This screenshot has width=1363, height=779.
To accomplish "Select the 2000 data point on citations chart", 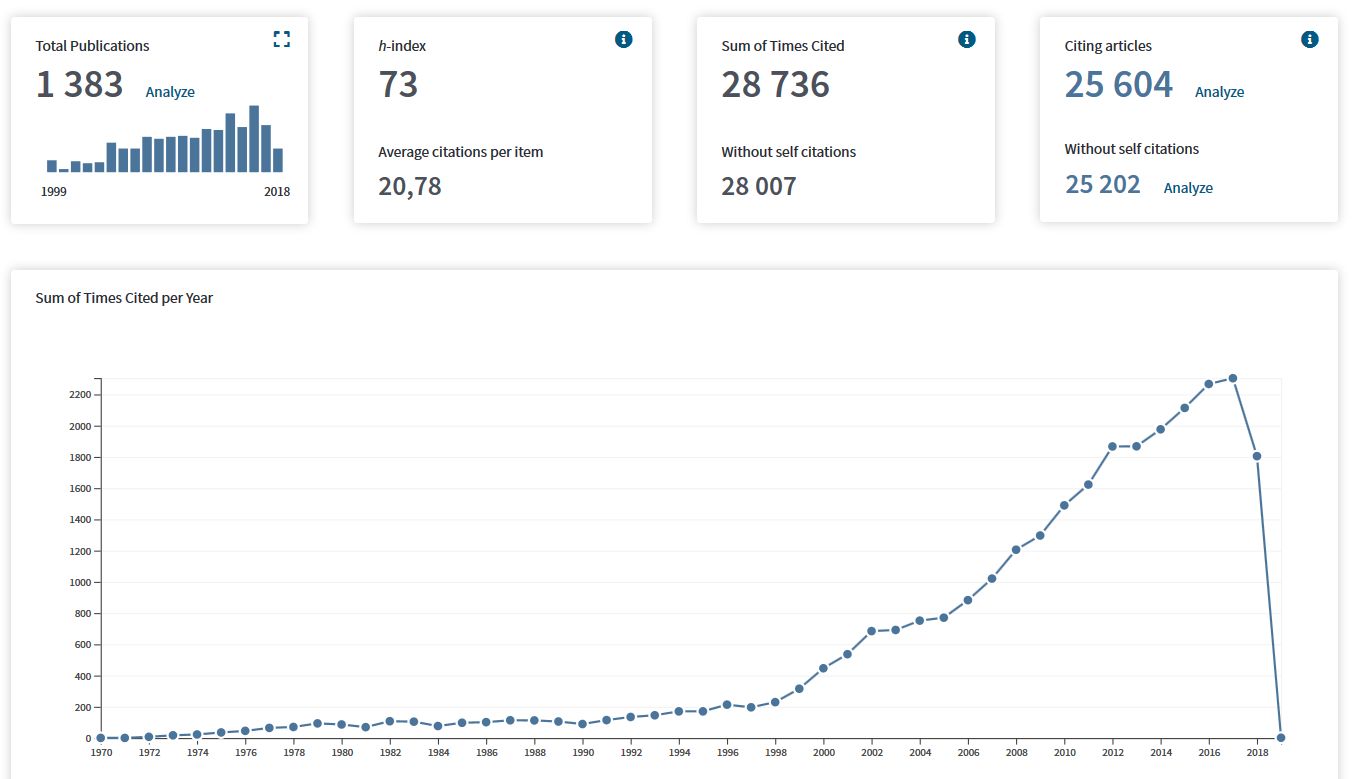I will 823,668.
